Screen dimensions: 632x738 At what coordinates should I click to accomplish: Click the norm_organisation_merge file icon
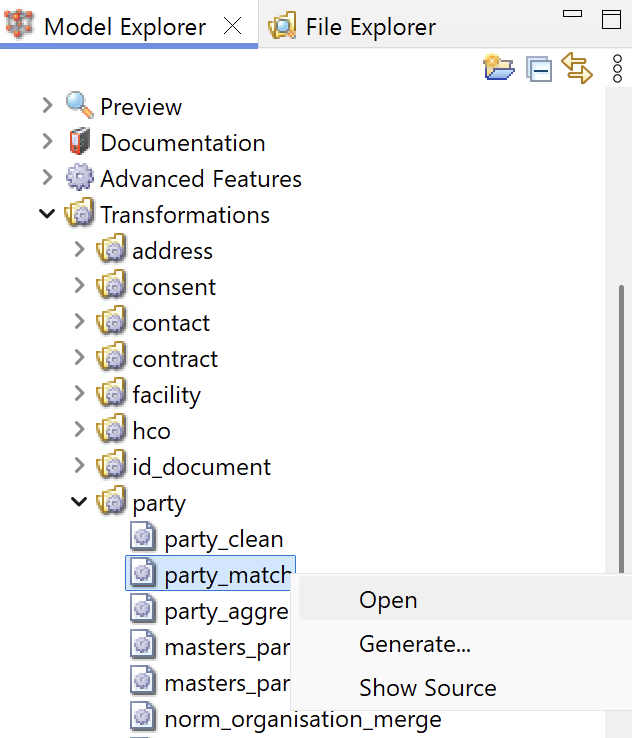click(144, 718)
